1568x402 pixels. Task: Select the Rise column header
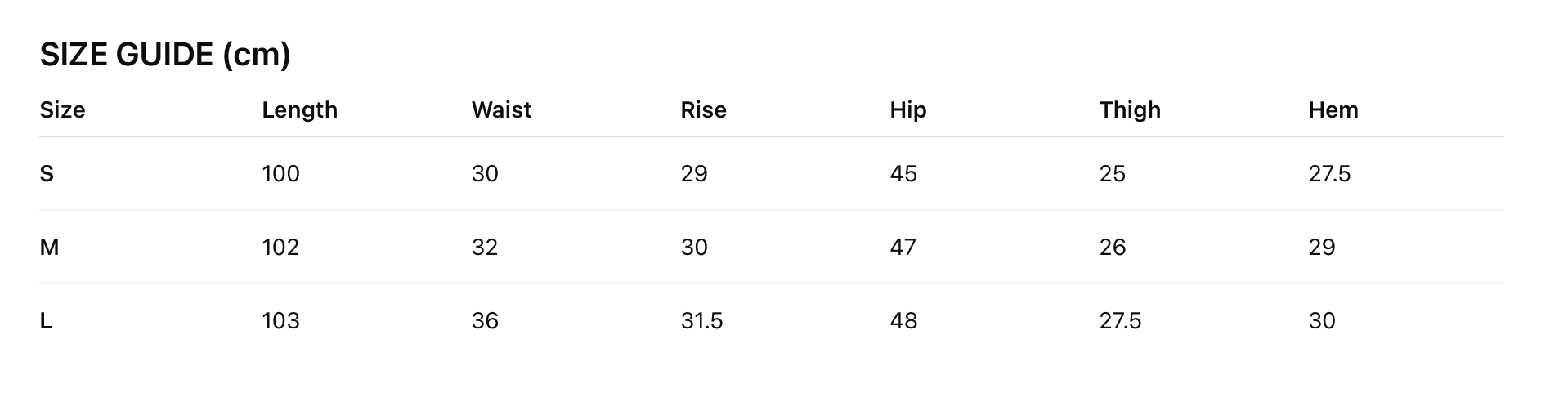click(x=703, y=109)
